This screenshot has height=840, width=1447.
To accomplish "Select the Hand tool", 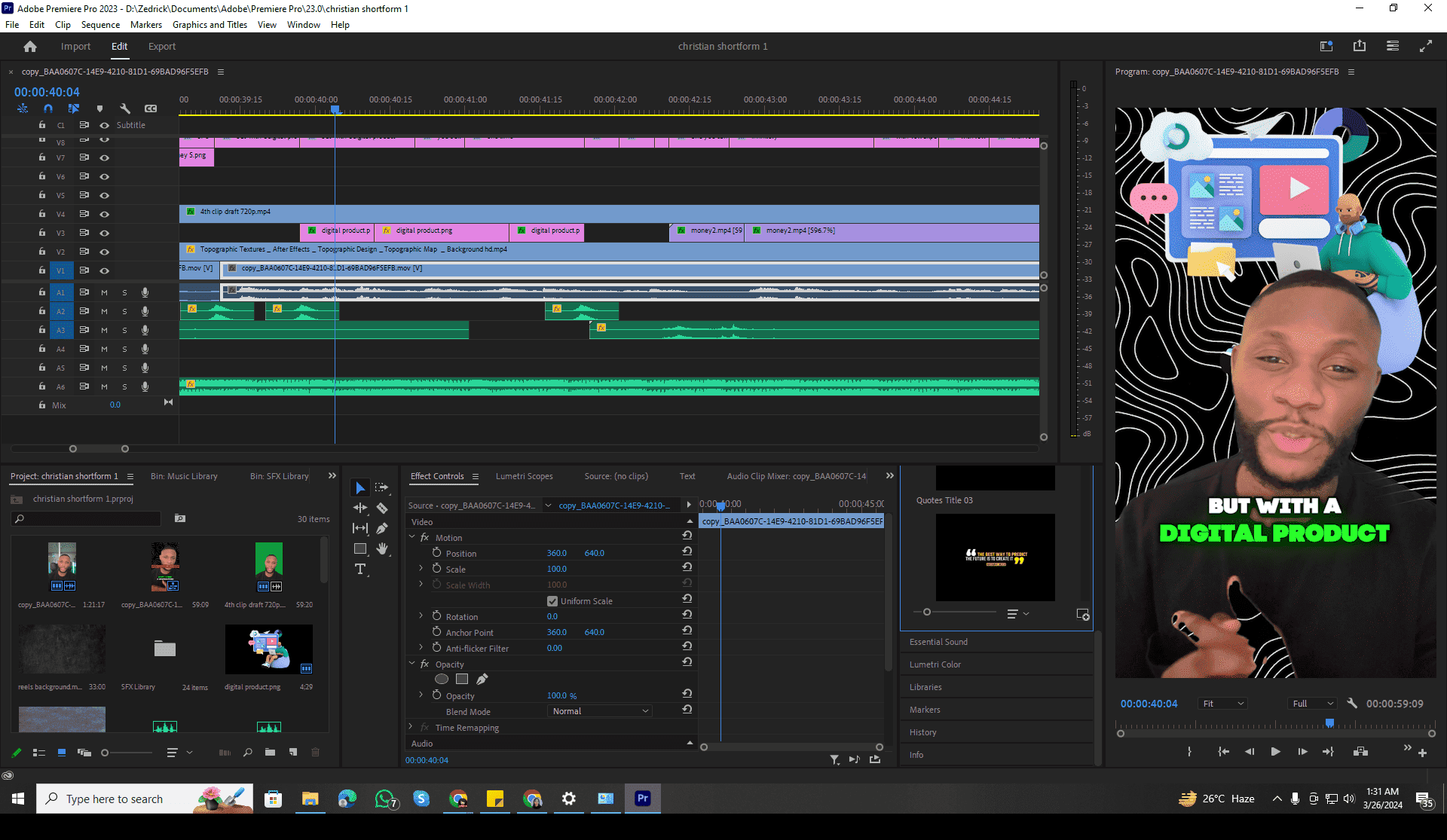I will (382, 549).
